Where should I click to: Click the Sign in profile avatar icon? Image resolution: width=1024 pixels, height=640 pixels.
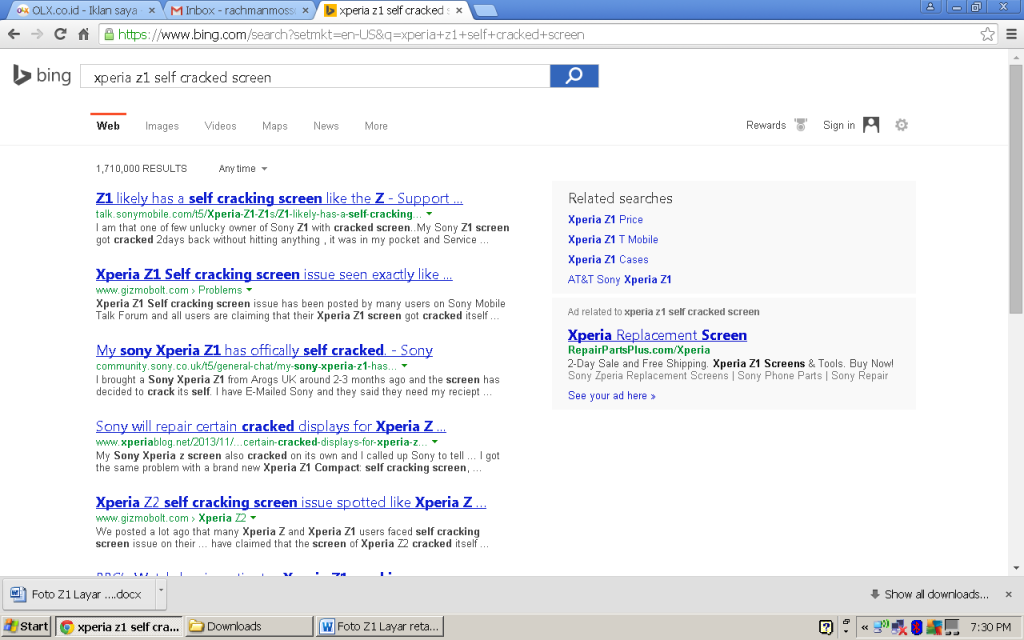871,125
